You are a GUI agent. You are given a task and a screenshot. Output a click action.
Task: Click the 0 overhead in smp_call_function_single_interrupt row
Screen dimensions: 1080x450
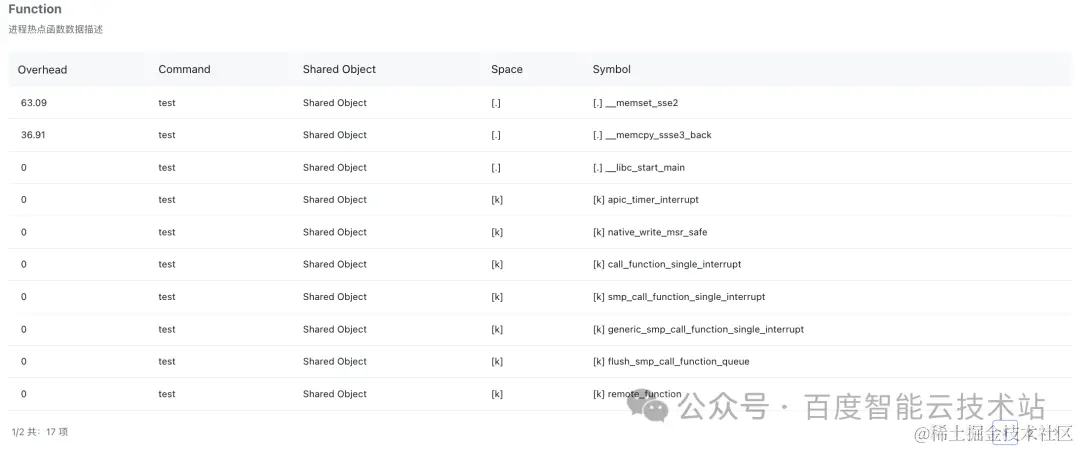click(x=23, y=296)
